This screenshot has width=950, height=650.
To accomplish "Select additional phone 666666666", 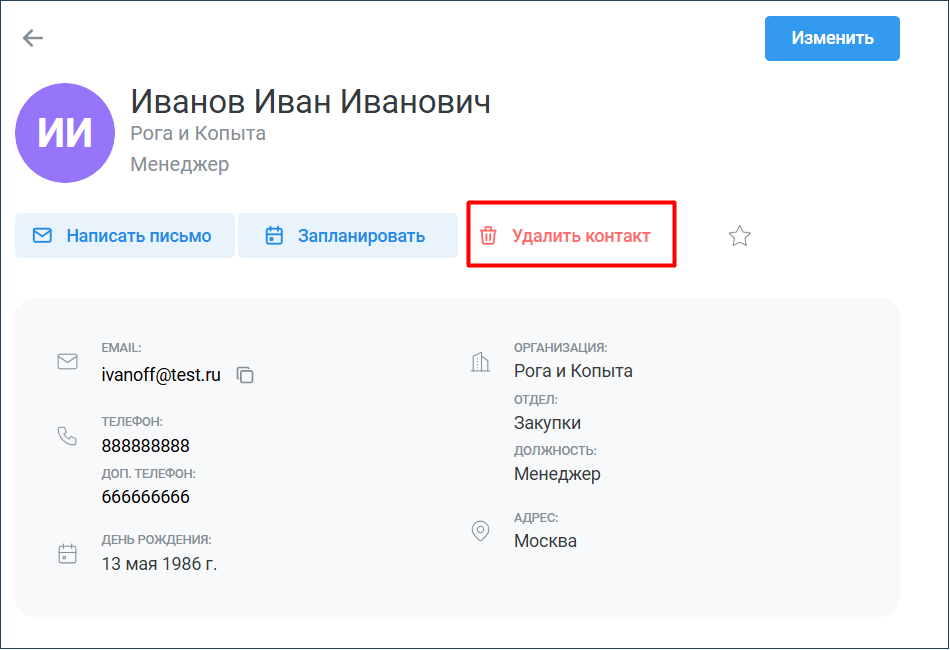I will click(145, 497).
